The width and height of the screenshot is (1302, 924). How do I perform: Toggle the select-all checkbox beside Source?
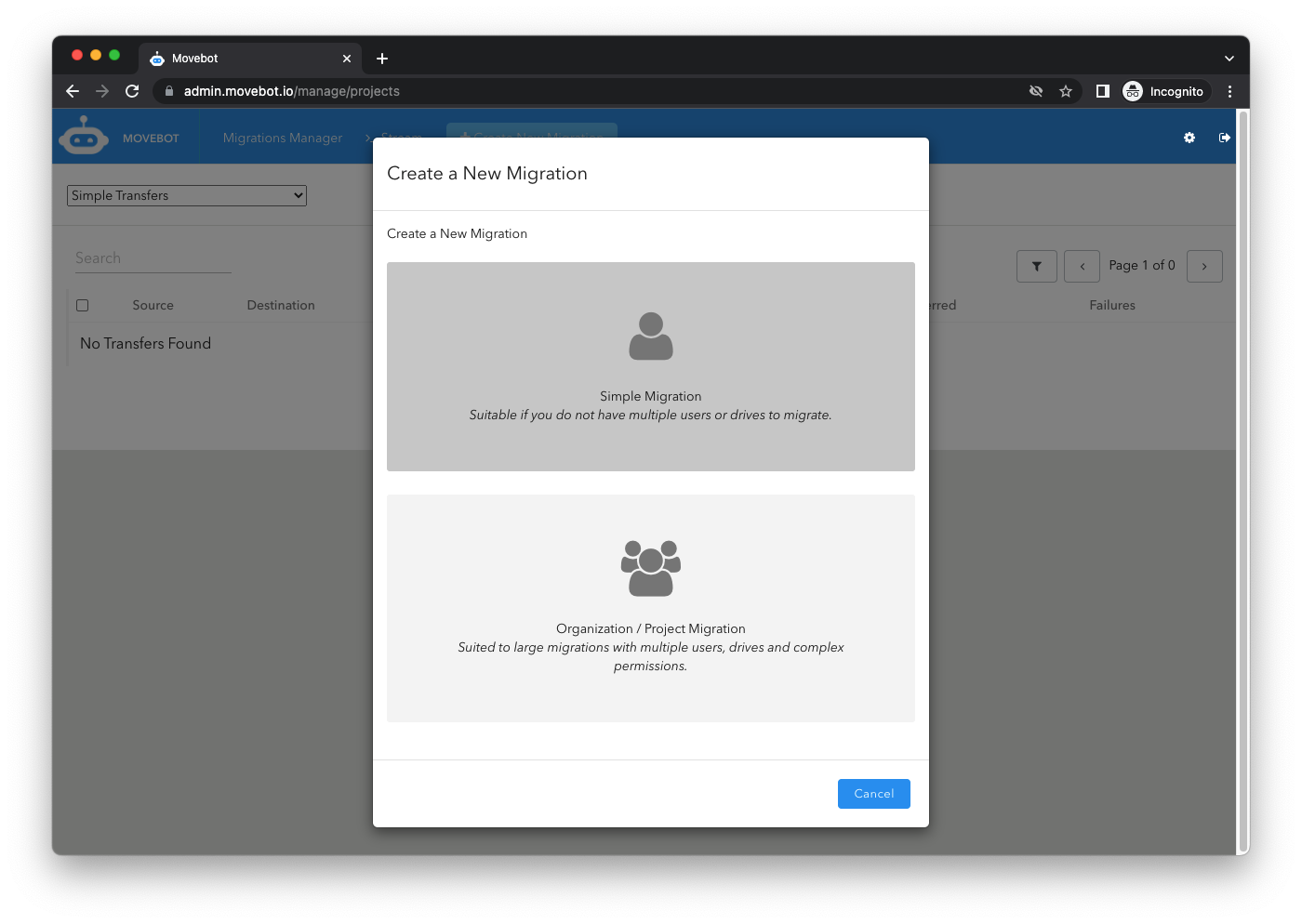coord(83,305)
